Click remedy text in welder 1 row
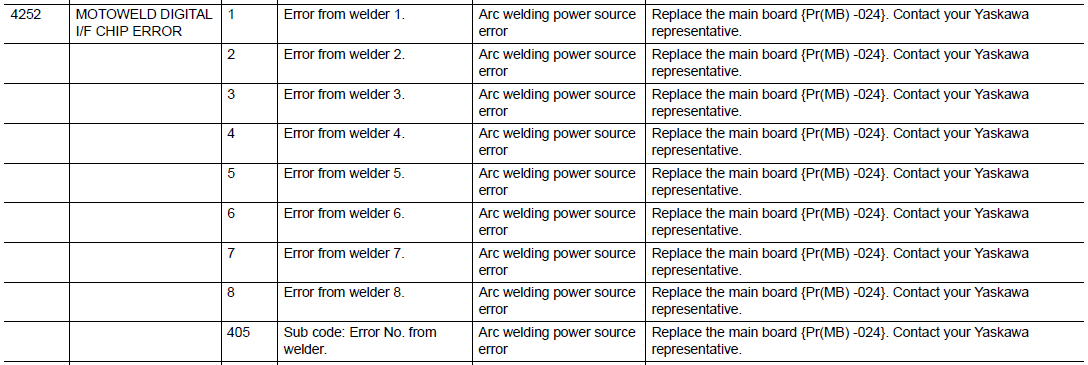 pyautogui.click(x=841, y=23)
